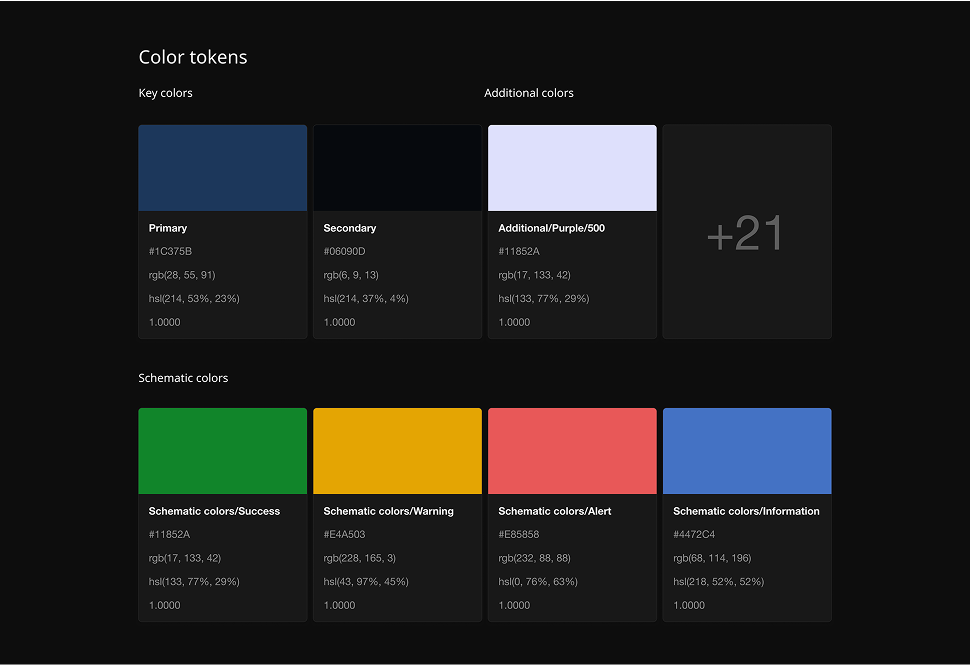Select the hex value #06090D
Screen dimensions: 970x665
pos(345,251)
